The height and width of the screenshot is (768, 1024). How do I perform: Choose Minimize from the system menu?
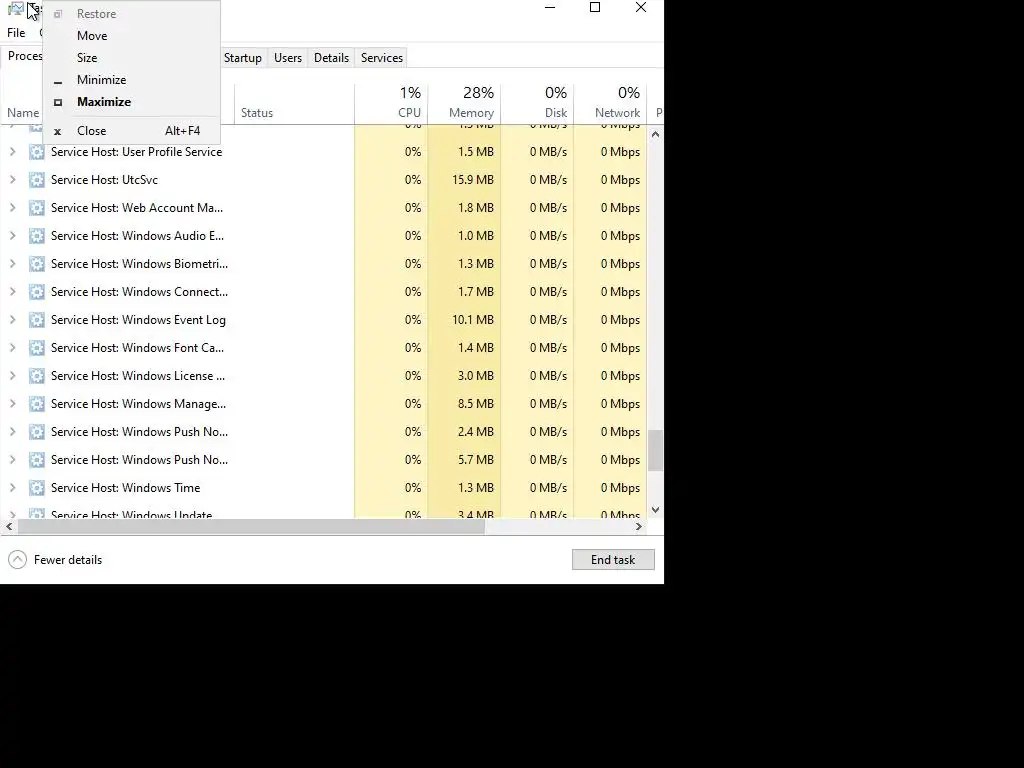click(x=131, y=80)
